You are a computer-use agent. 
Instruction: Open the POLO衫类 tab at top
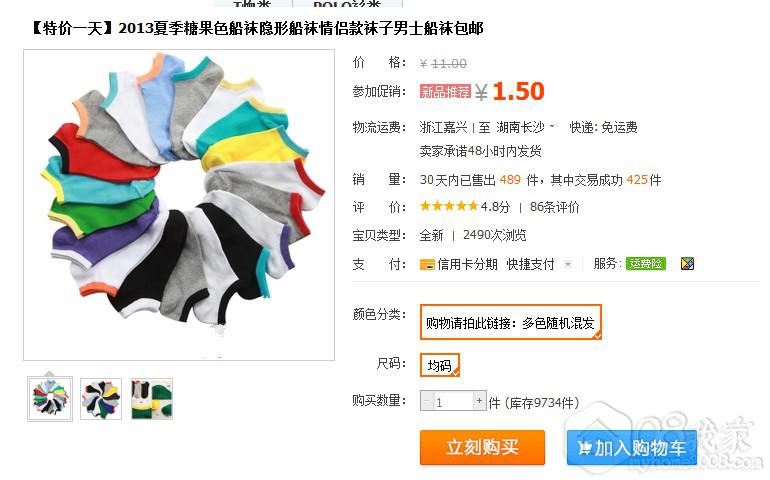[x=347, y=3]
